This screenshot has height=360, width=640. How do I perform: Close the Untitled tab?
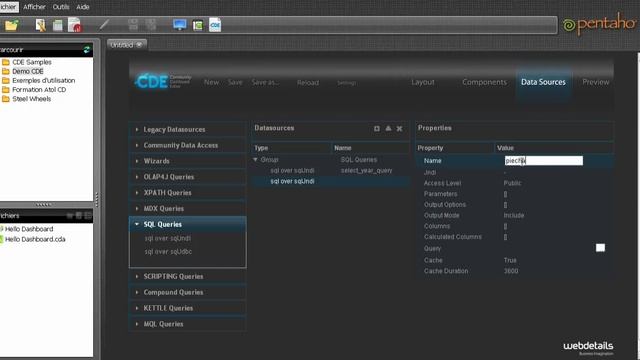point(139,44)
